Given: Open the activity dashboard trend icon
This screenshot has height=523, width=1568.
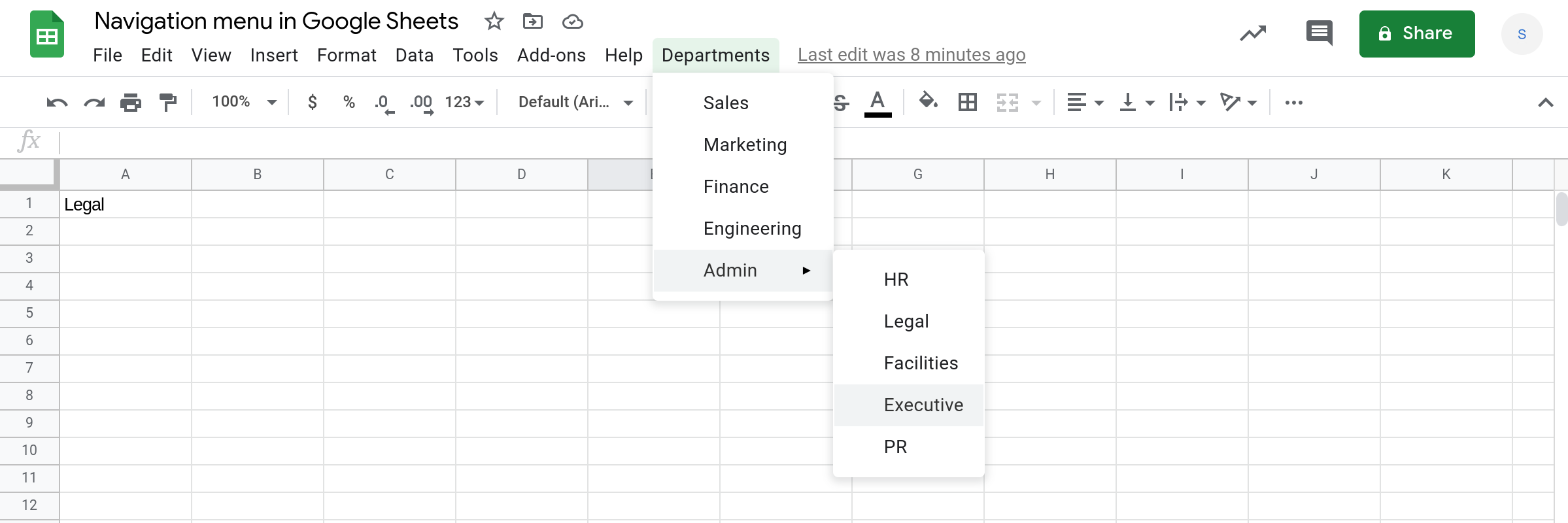Looking at the screenshot, I should [1253, 33].
